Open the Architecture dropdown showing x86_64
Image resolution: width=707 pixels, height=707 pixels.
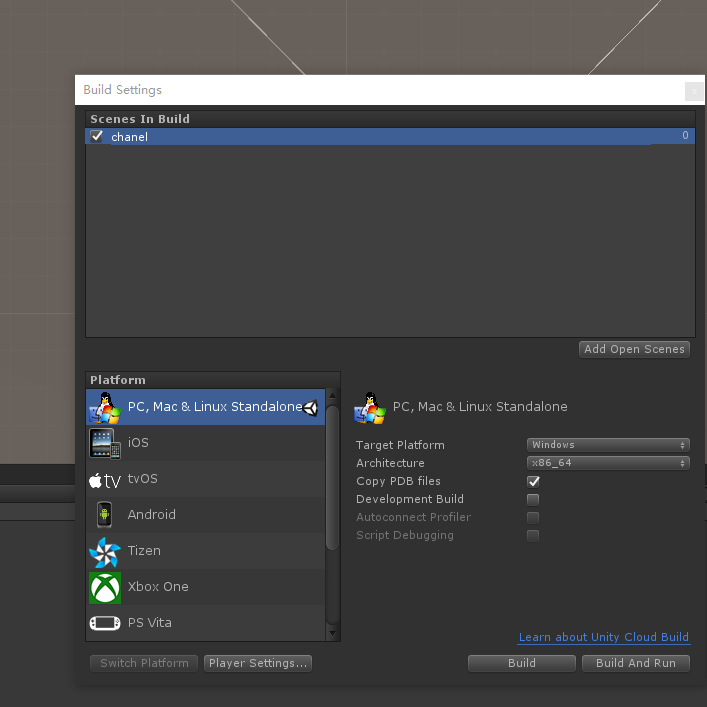pos(608,463)
